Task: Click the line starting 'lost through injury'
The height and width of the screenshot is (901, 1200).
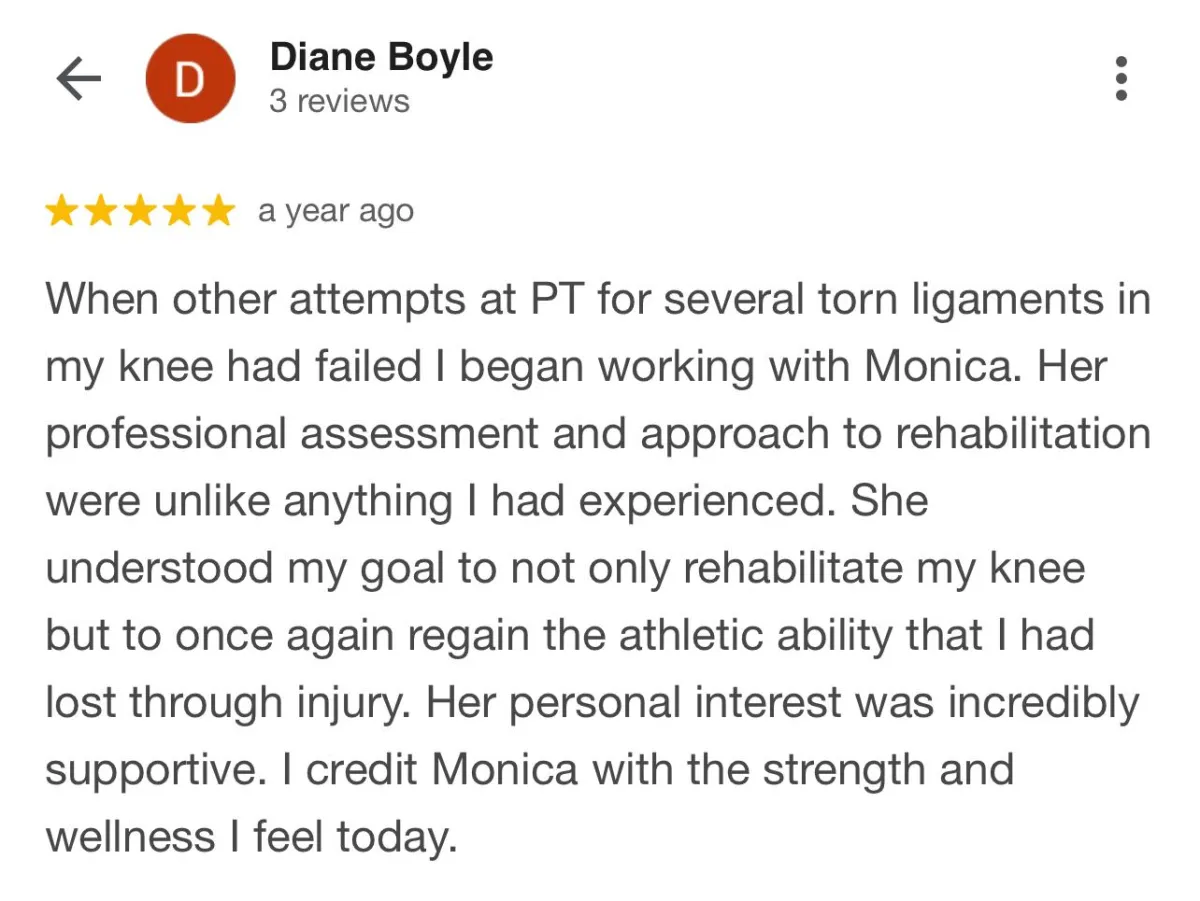Action: tap(592, 703)
